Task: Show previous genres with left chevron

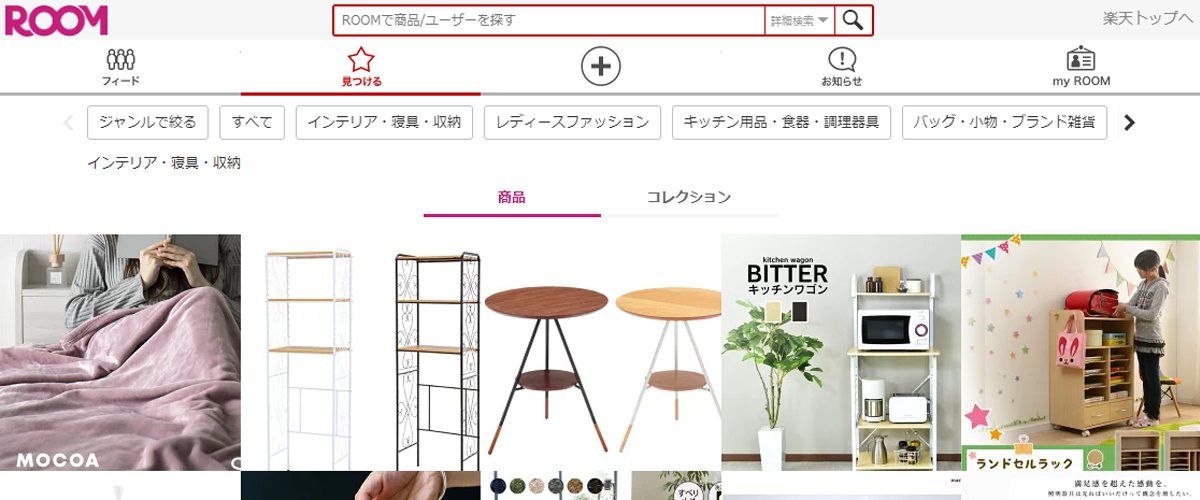Action: click(x=68, y=123)
